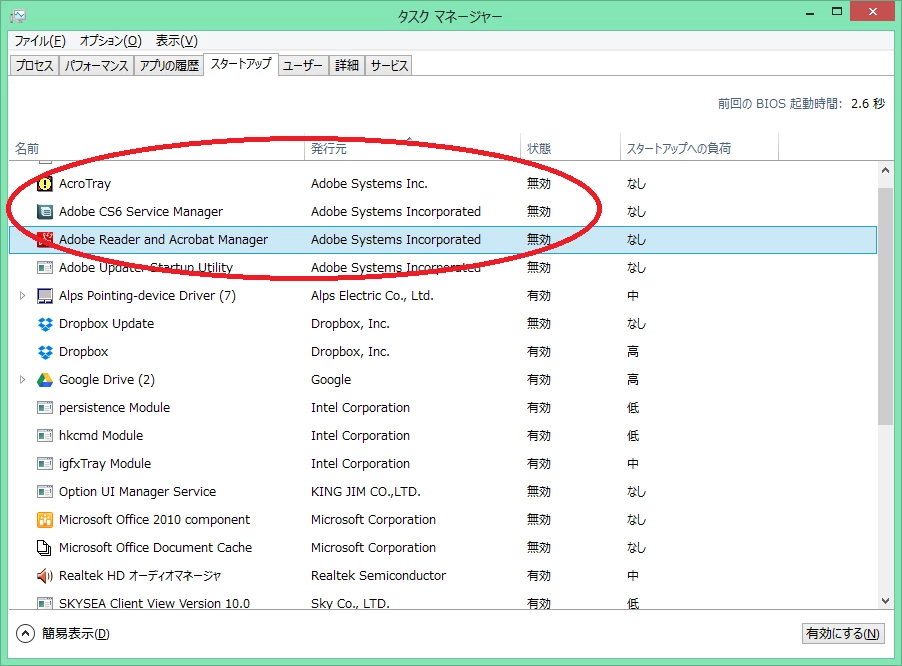Click the vertical scrollbar thumb
This screenshot has height=666, width=902.
[885, 306]
